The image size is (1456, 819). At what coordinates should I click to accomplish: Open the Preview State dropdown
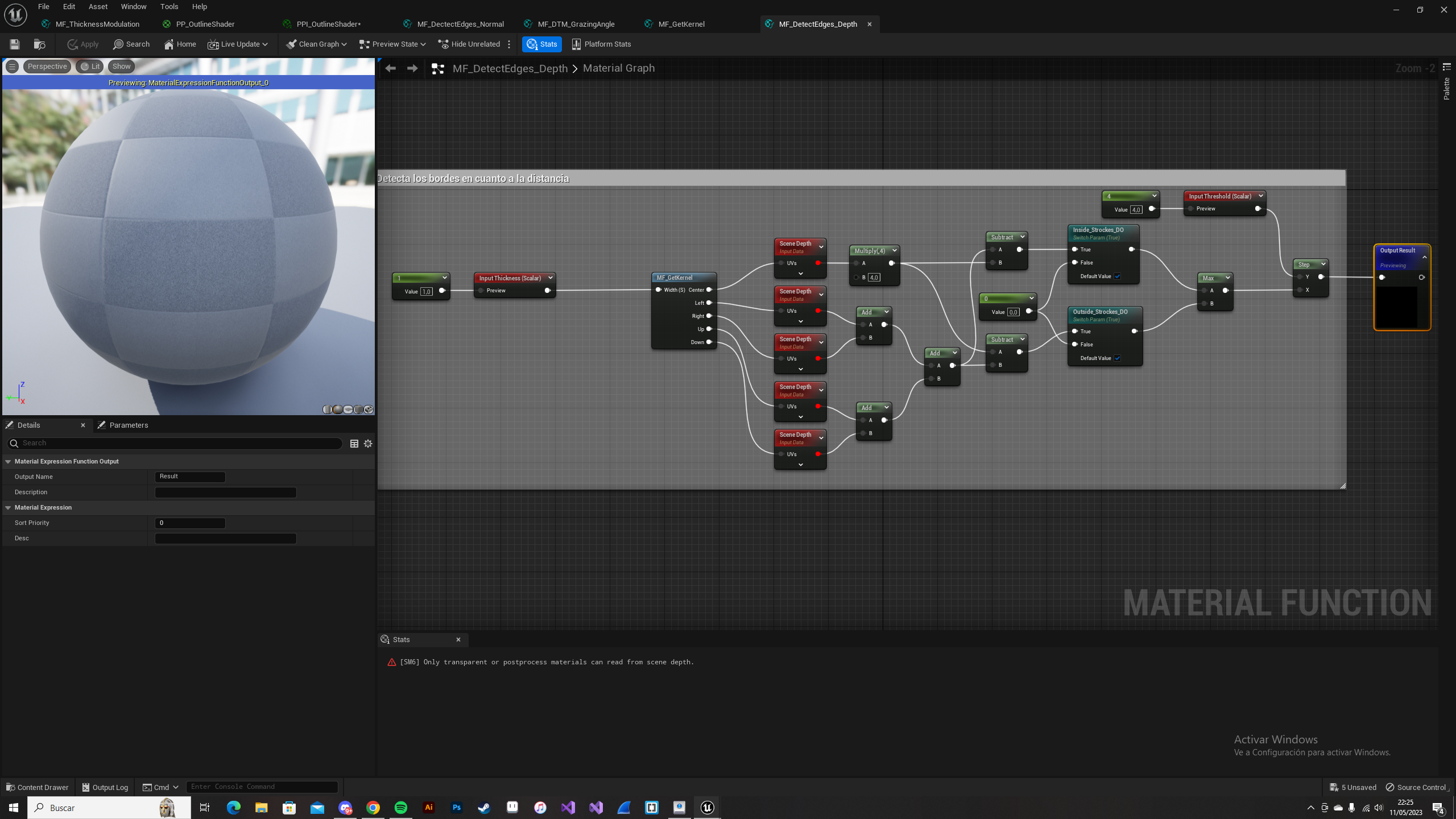tap(392, 44)
